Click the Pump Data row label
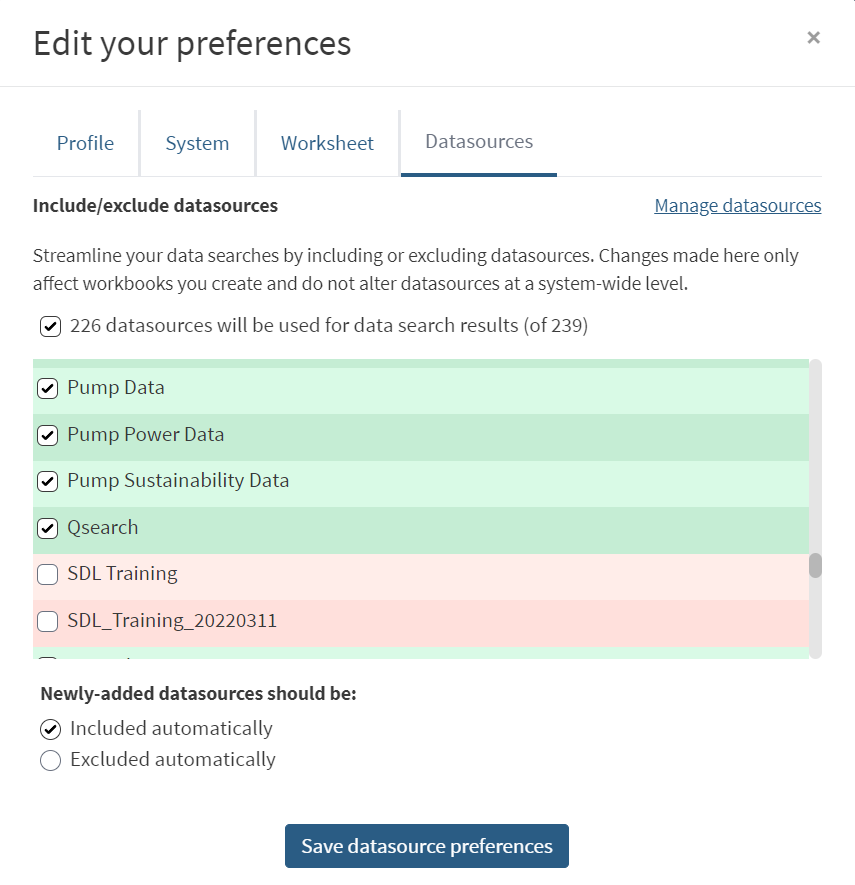This screenshot has width=855, height=885. coord(116,388)
